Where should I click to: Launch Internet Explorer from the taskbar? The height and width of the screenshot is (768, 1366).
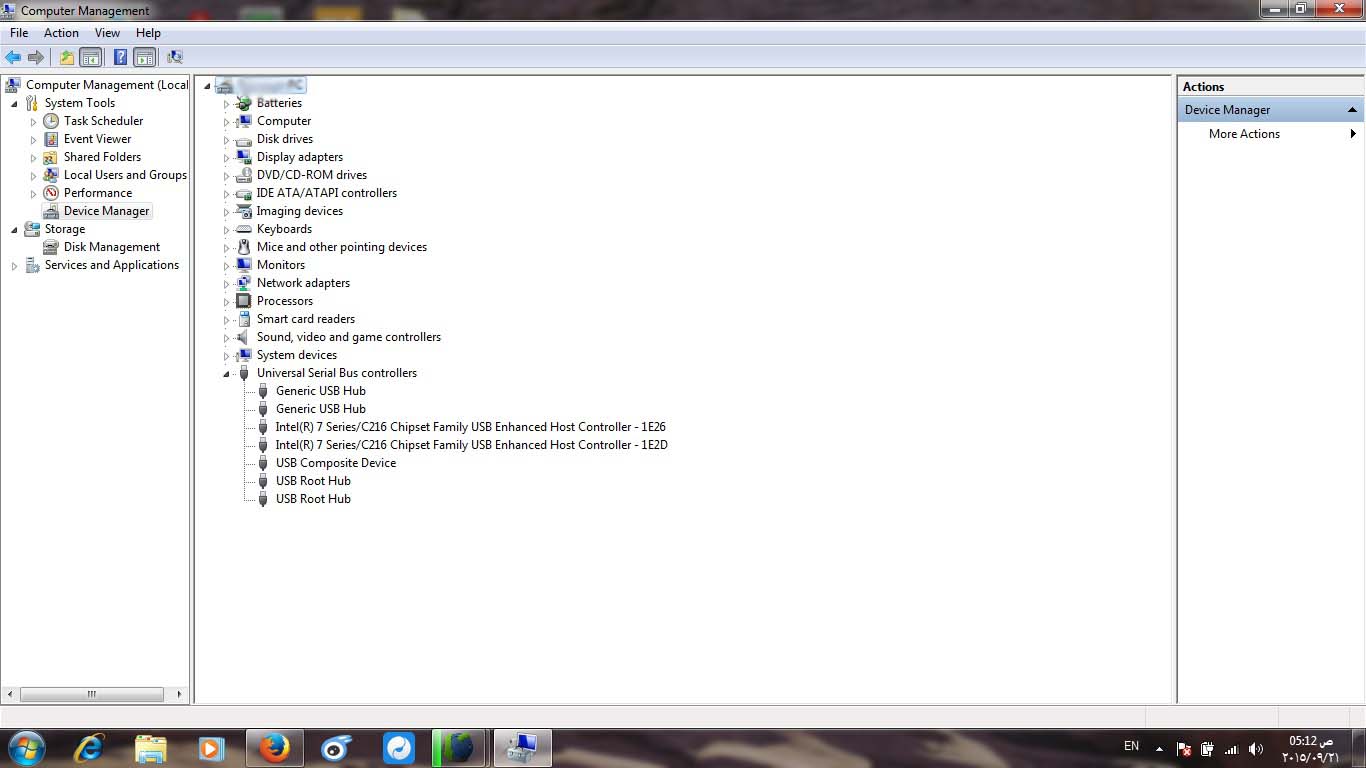(x=89, y=748)
